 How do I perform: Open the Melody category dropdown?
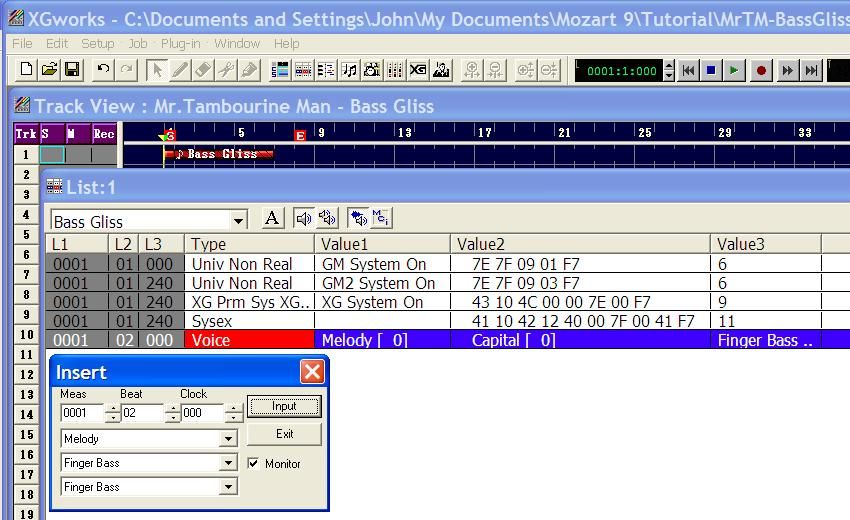[229, 438]
